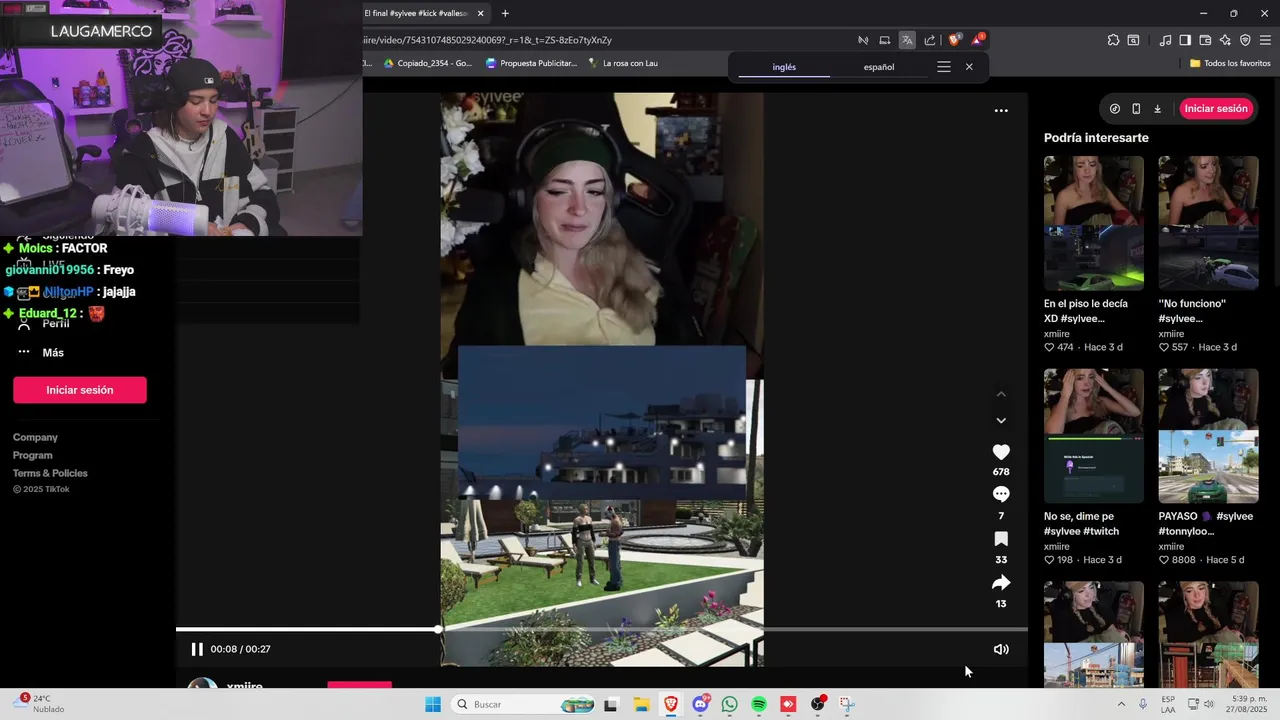Open the Leo AI sparkle icon
The image size is (1280, 720).
pos(1225,40)
